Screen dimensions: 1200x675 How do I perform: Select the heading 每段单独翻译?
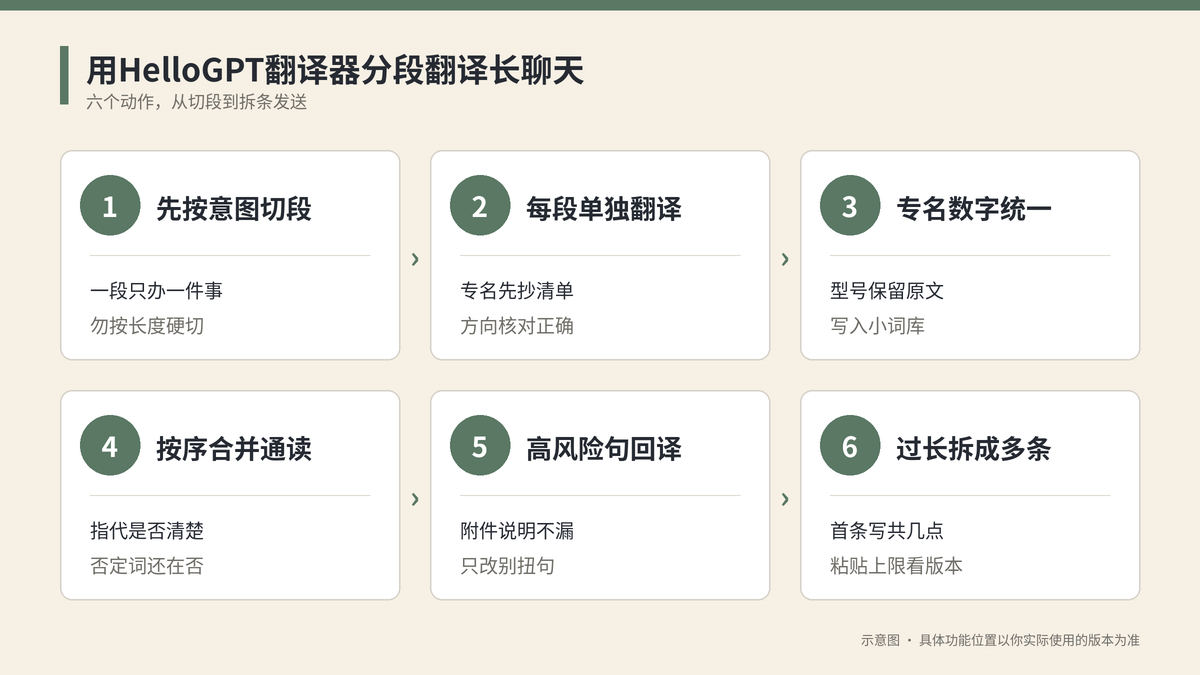pyautogui.click(x=604, y=208)
